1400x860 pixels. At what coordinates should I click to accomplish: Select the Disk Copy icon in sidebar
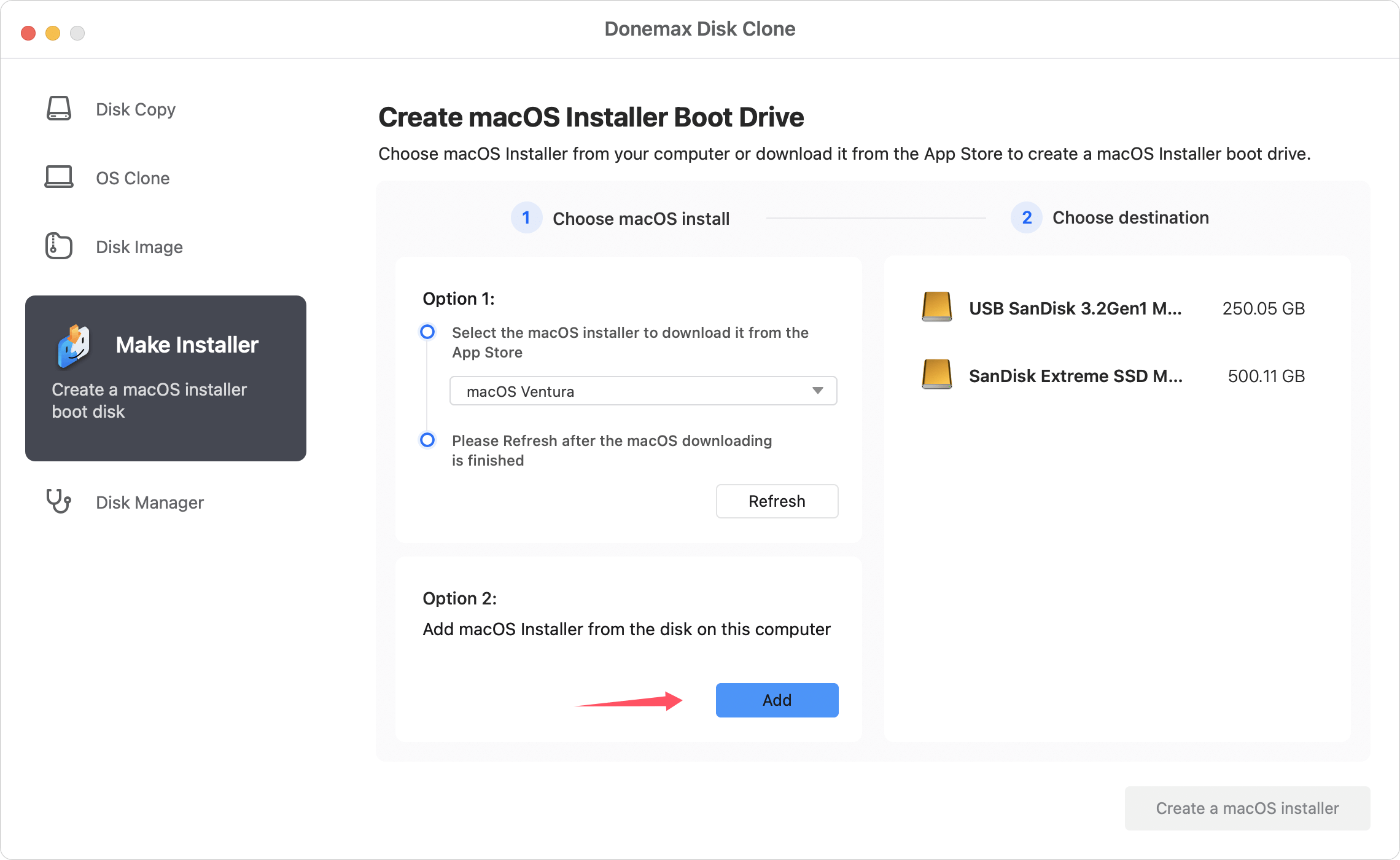[58, 109]
